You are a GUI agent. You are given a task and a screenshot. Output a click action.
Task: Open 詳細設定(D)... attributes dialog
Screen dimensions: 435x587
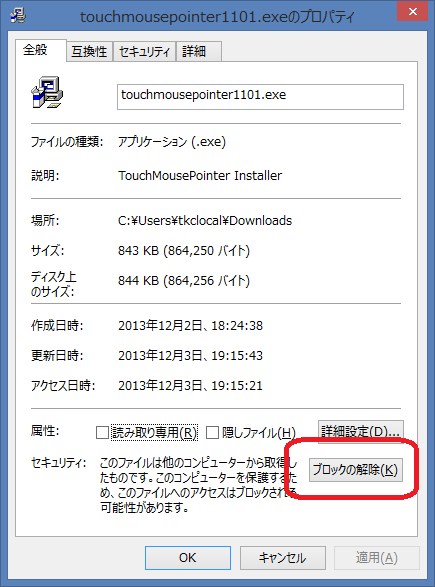tap(361, 432)
